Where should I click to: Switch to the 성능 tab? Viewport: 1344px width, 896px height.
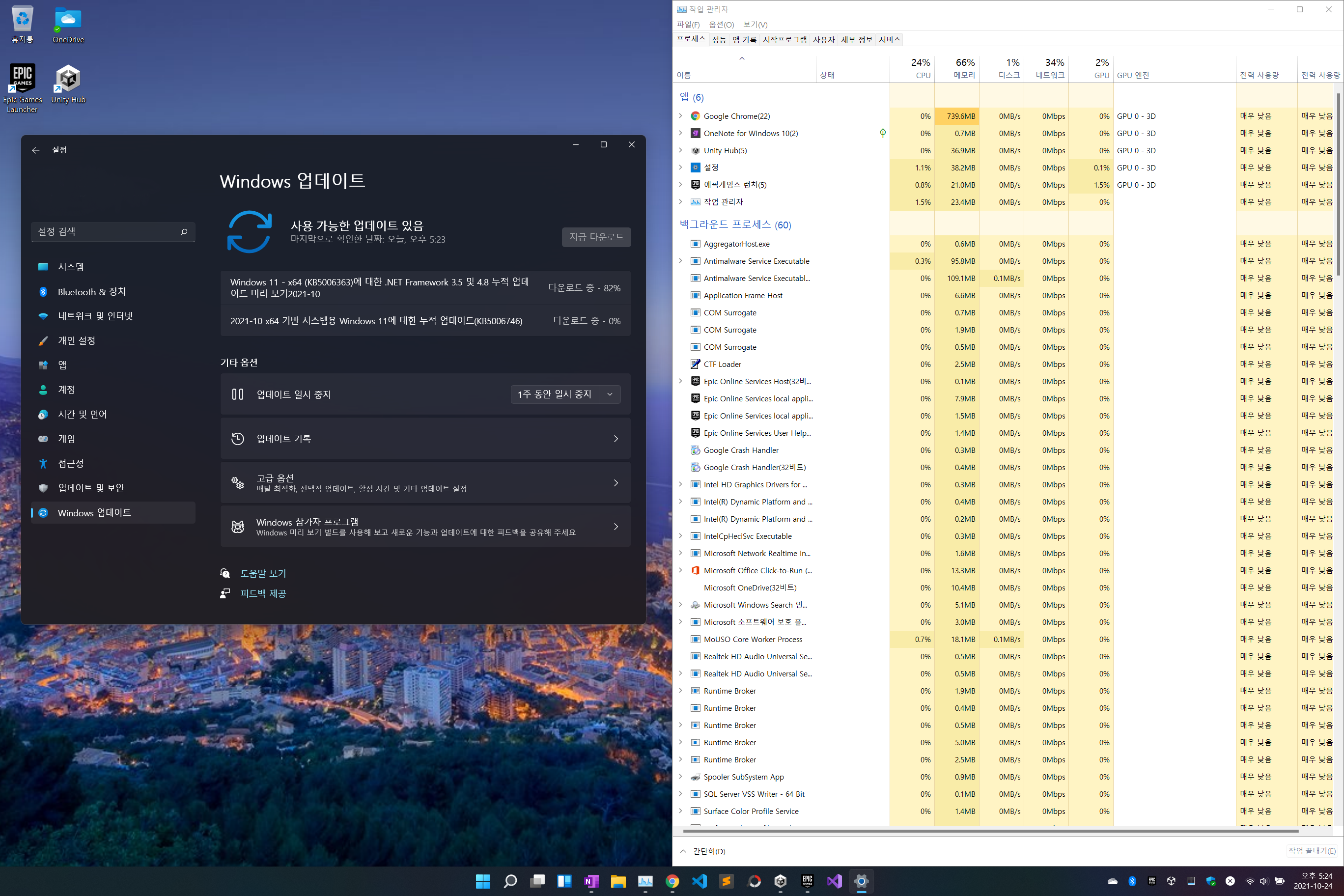719,39
